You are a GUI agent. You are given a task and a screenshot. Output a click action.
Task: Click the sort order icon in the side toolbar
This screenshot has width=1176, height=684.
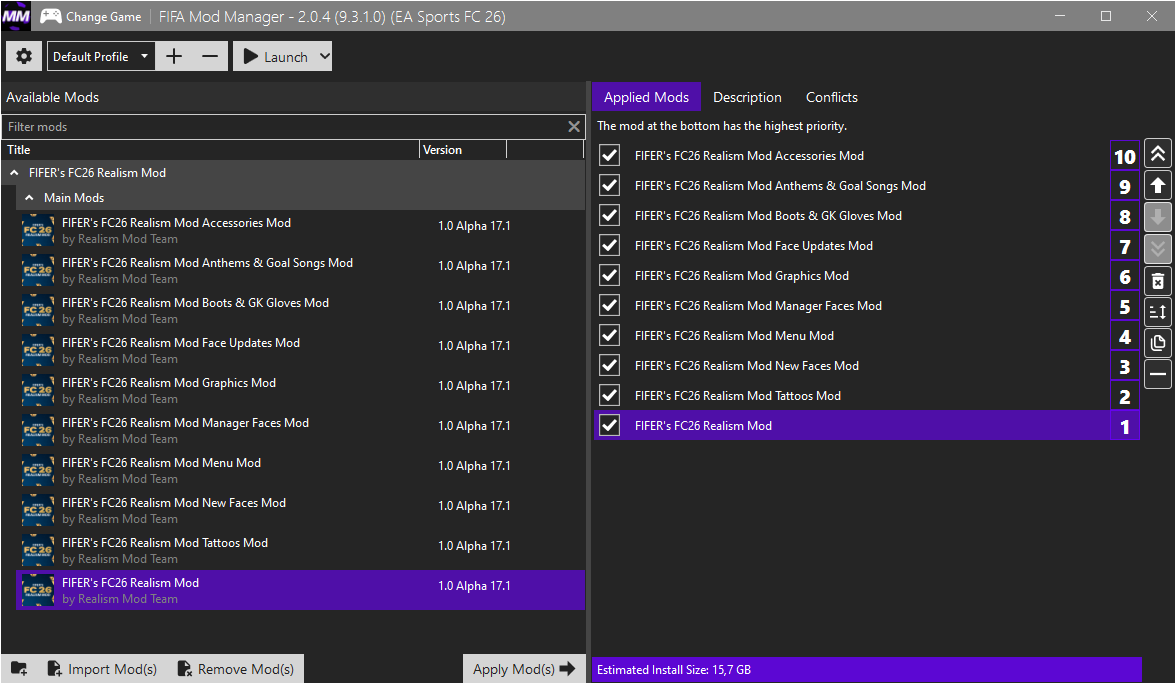[x=1158, y=312]
